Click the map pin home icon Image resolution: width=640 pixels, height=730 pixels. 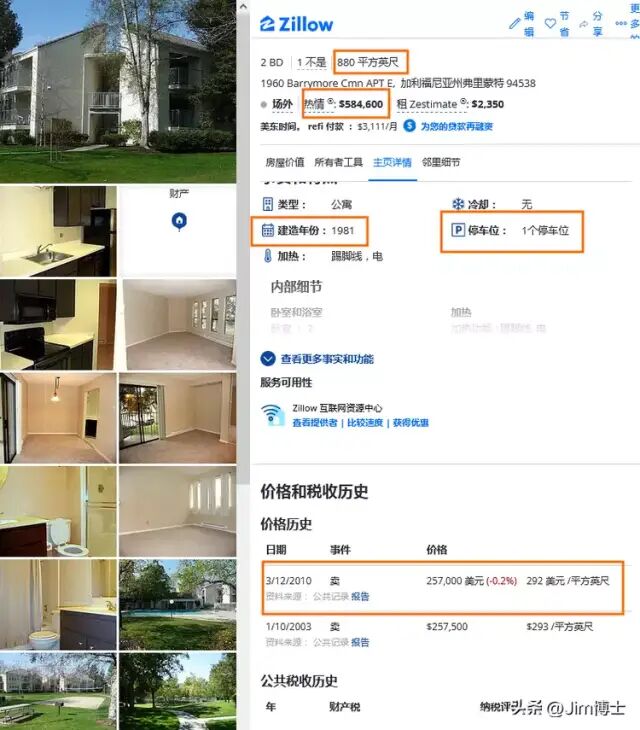(x=179, y=221)
